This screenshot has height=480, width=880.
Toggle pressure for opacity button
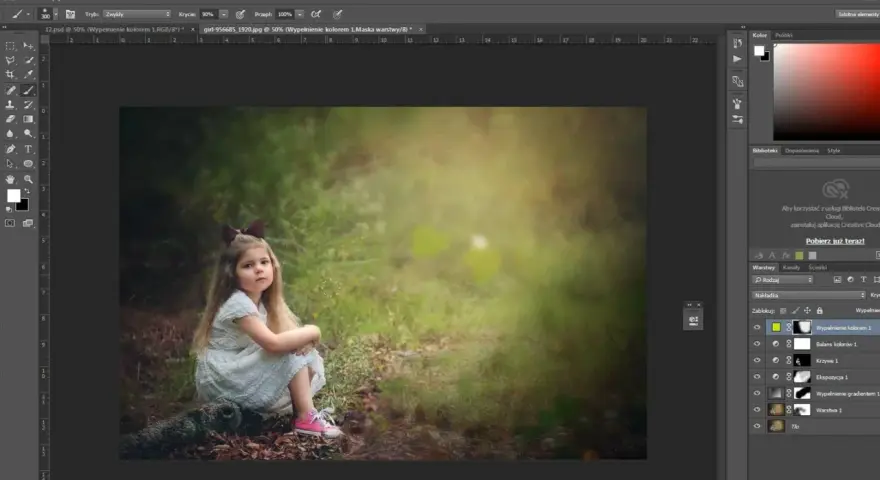pos(240,14)
